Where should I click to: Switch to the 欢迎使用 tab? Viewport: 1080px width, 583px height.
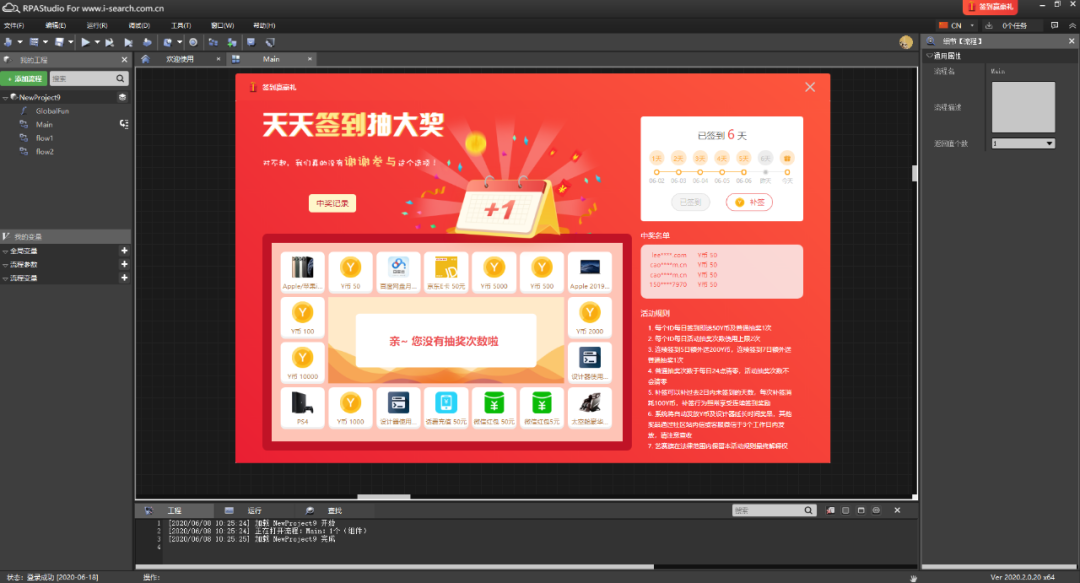(180, 59)
